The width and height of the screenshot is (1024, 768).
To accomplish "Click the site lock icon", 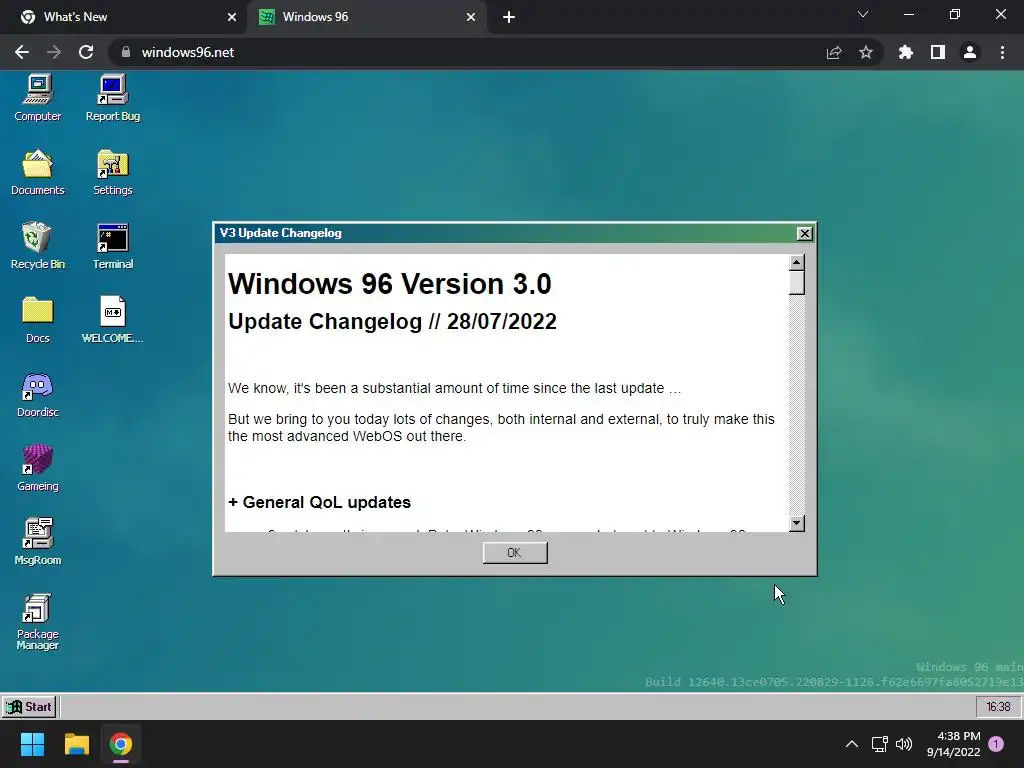I will [x=126, y=52].
